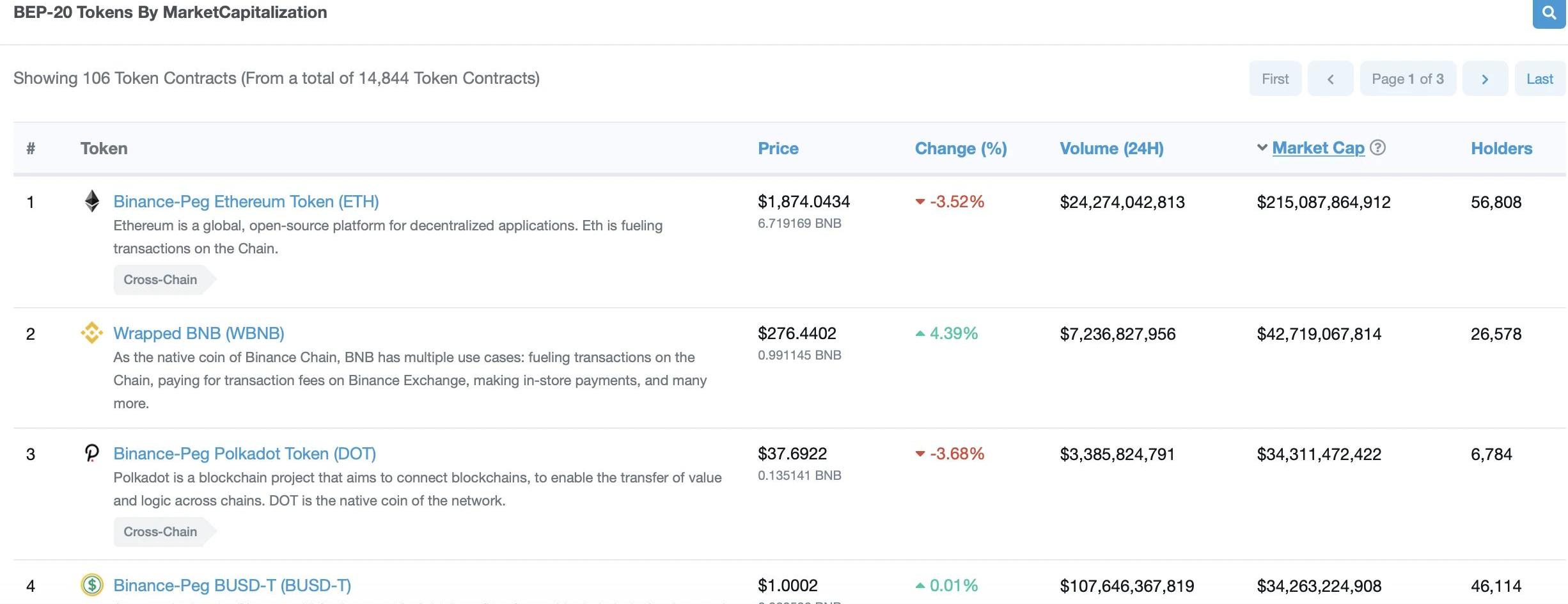Click the Ethereum diamond logo icon

tap(92, 201)
